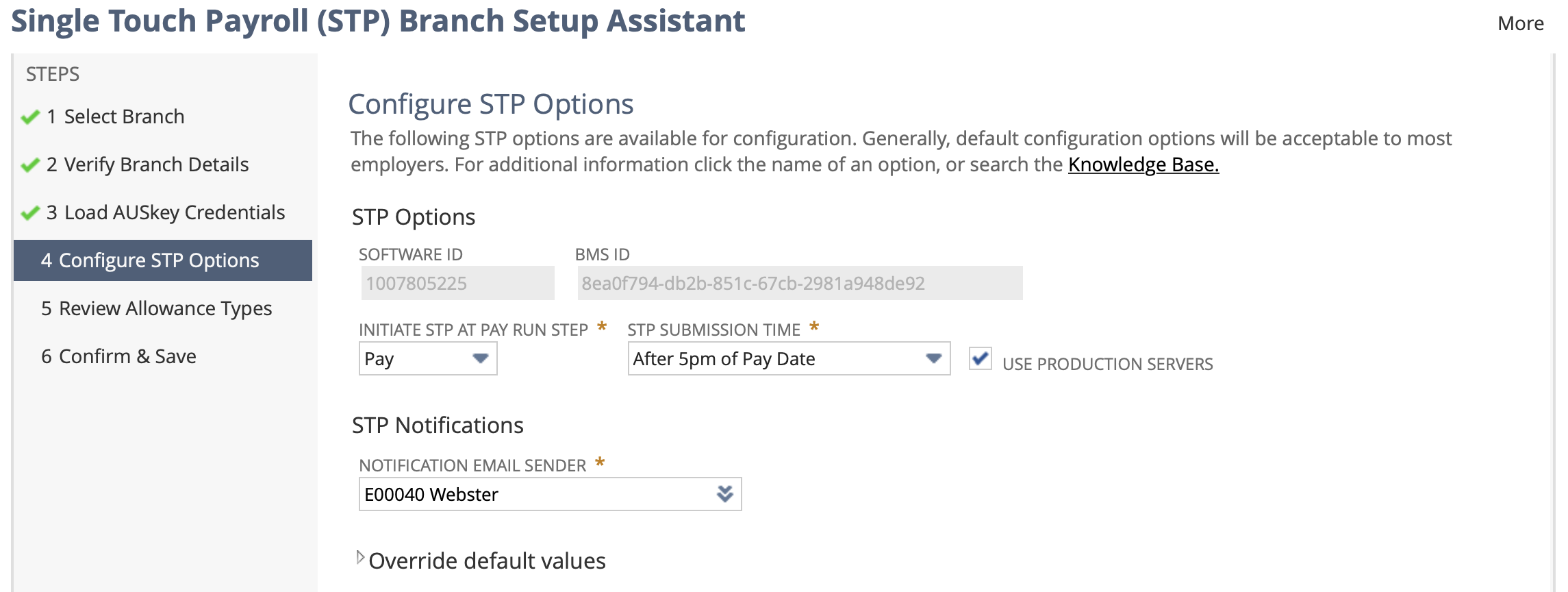Open the Notification Email Sender dropdown
This screenshot has height=592, width=1568.
(x=548, y=493)
